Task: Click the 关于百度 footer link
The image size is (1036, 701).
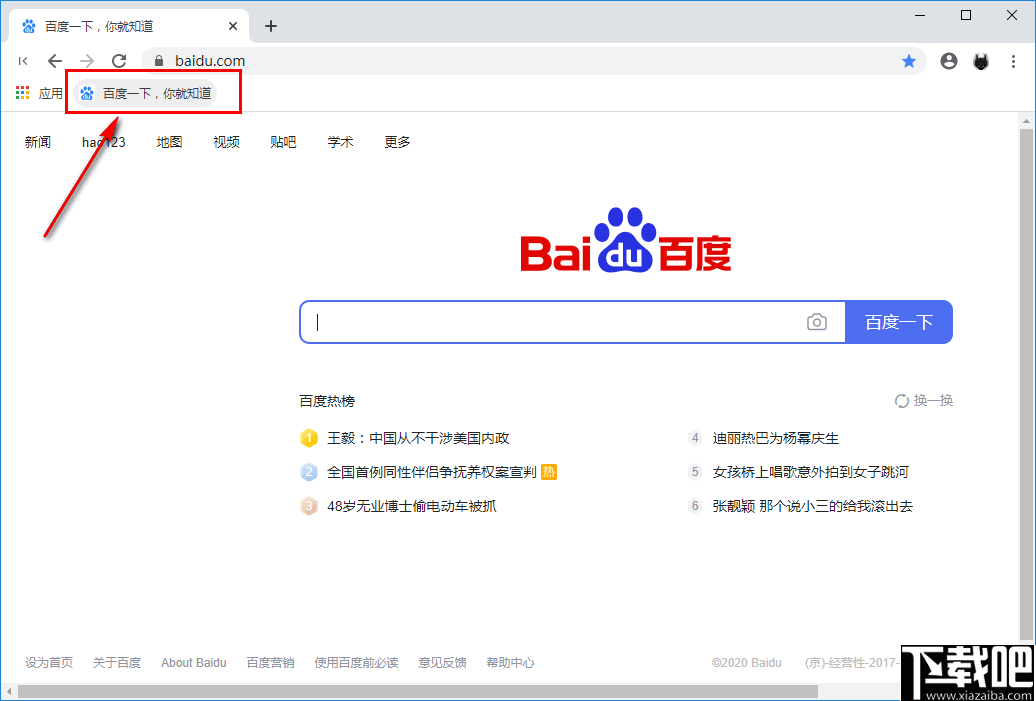Action: click(x=117, y=663)
